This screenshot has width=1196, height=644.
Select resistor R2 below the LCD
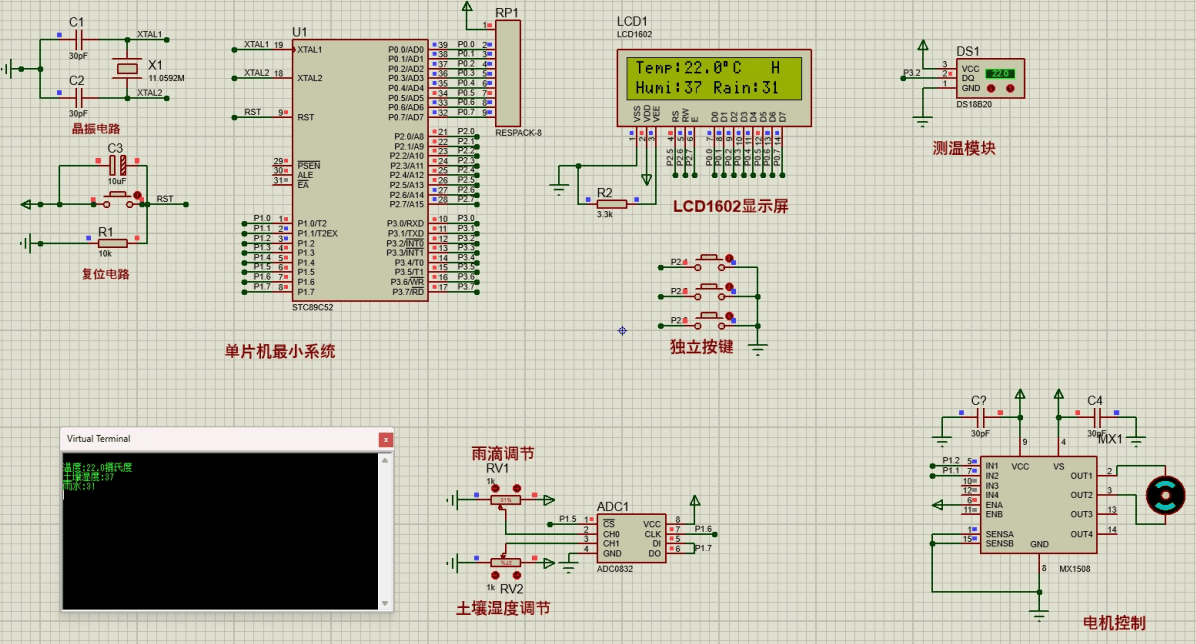(611, 204)
